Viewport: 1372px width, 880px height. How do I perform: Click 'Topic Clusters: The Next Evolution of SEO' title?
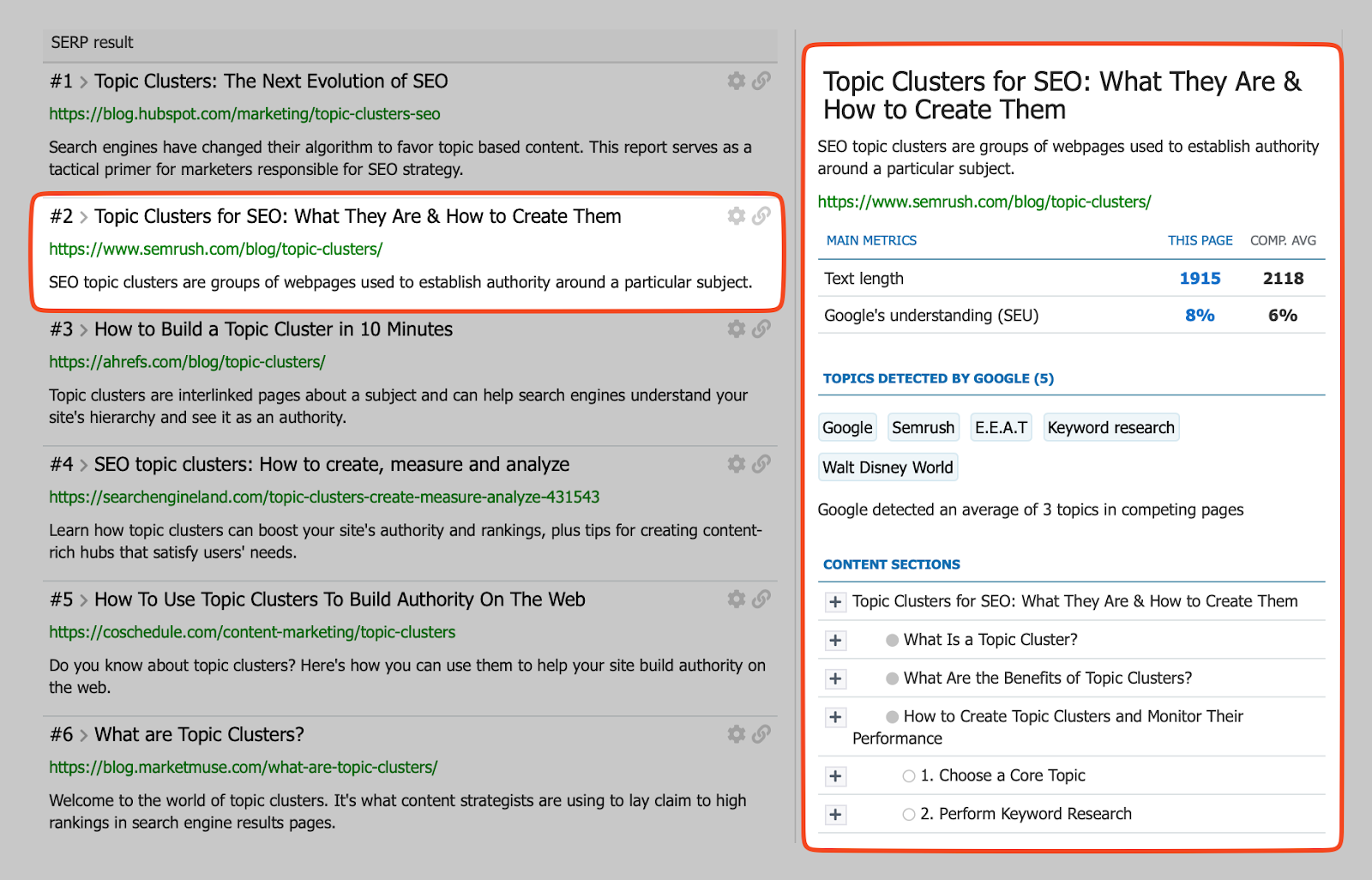(x=271, y=81)
